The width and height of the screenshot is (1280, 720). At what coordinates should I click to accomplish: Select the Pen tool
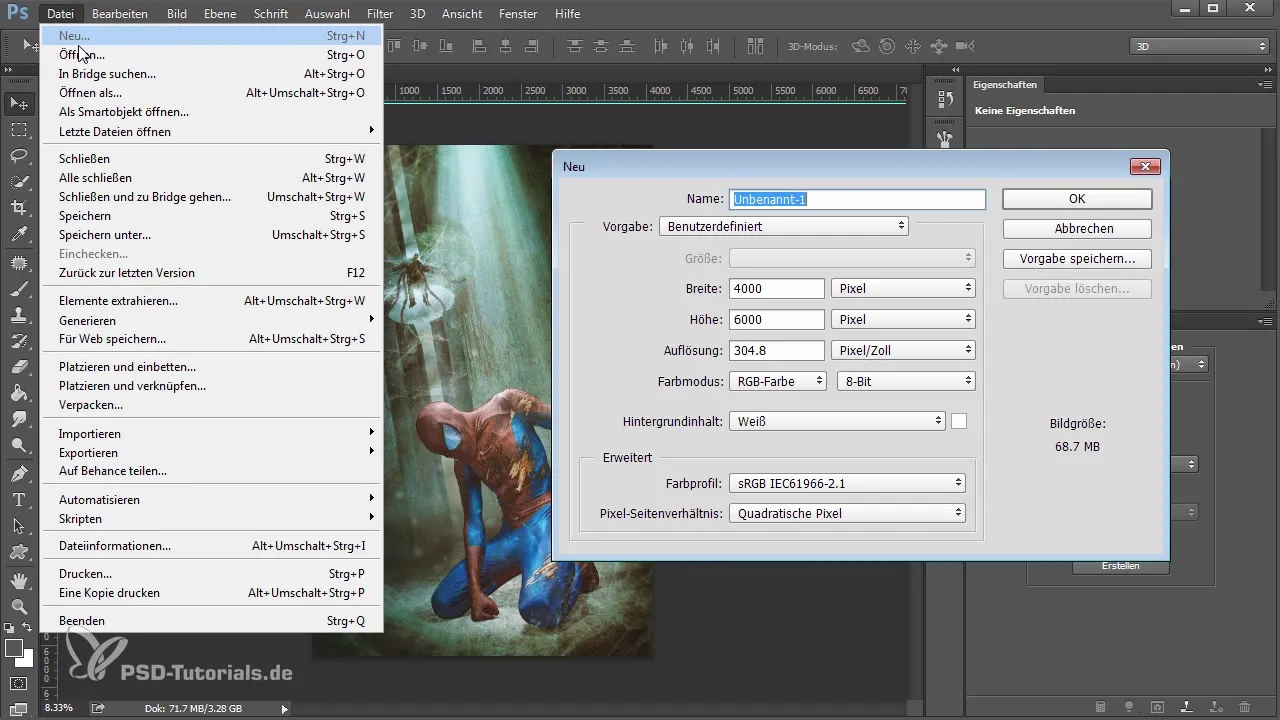18,473
